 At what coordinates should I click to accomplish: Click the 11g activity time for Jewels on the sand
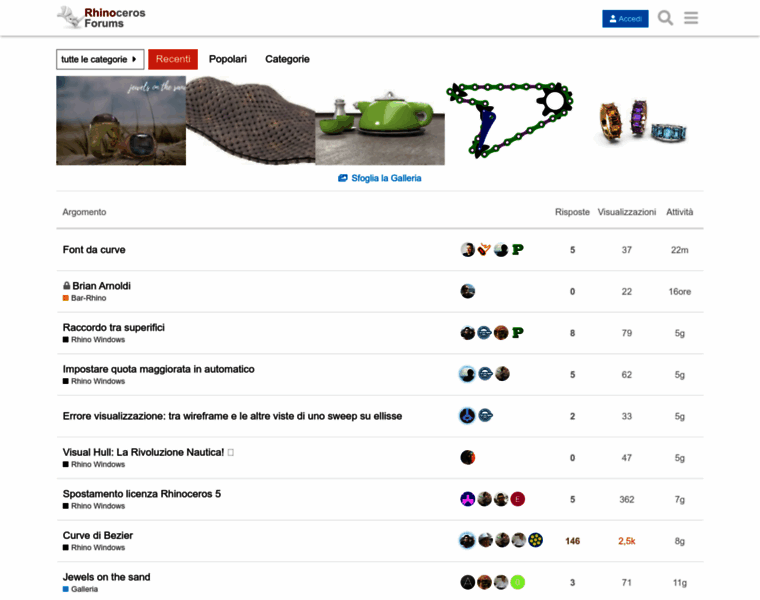(679, 583)
